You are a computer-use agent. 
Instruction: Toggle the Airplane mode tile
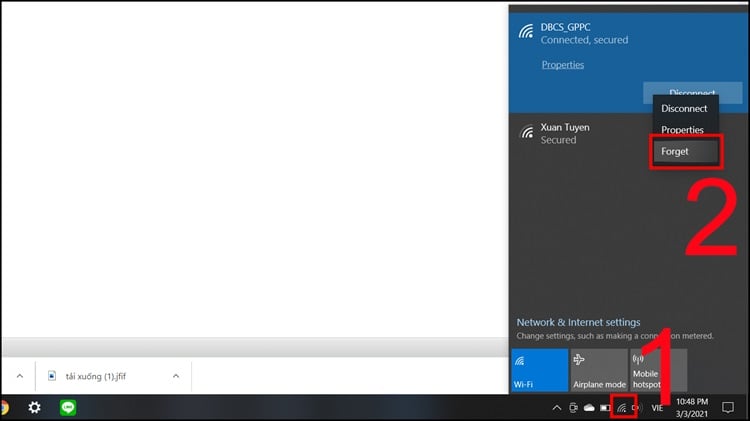(598, 370)
